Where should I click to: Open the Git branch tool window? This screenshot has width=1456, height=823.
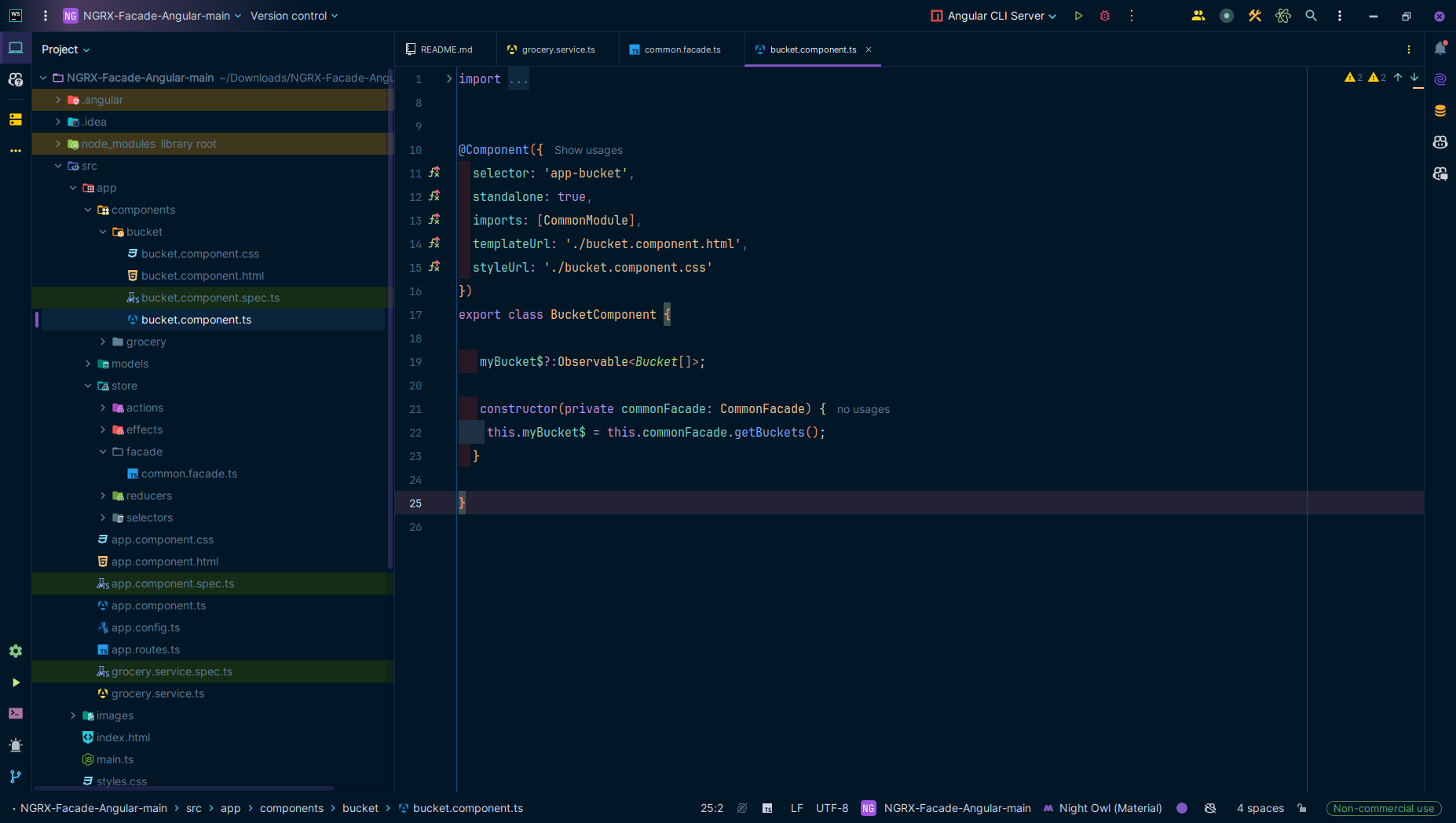pos(16,777)
